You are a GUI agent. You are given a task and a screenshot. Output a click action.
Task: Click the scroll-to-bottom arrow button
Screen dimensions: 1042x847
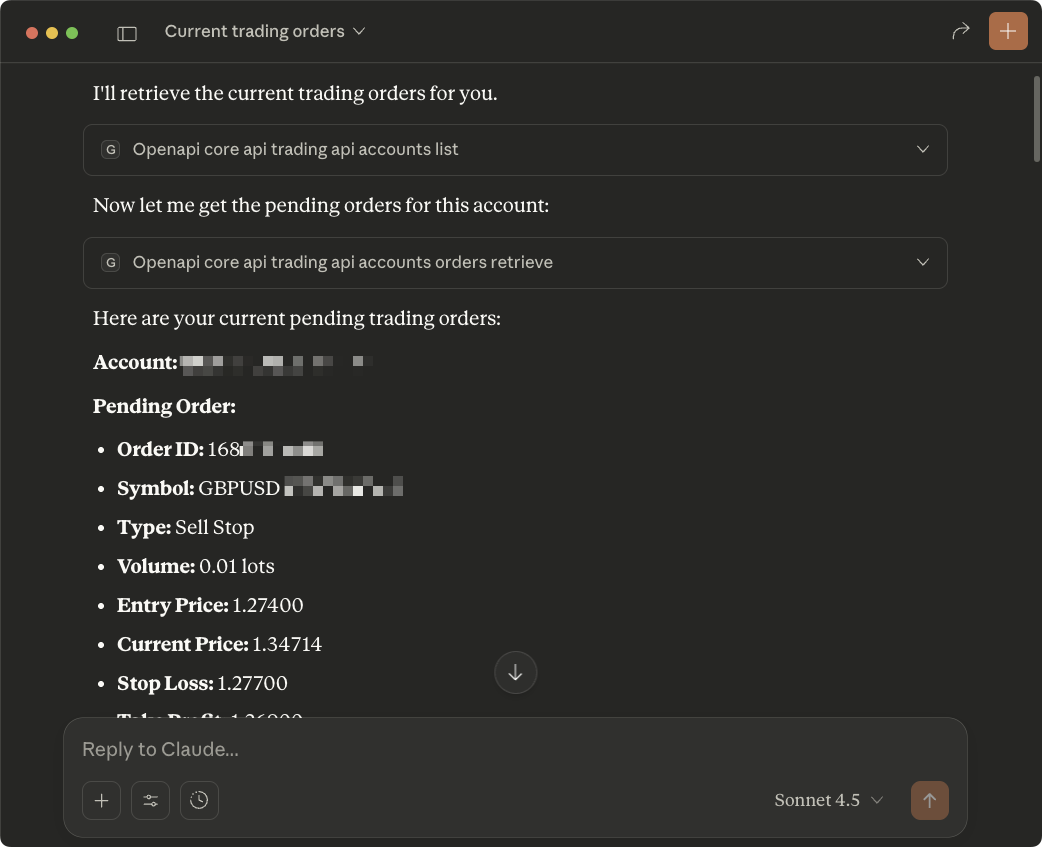[x=516, y=673]
